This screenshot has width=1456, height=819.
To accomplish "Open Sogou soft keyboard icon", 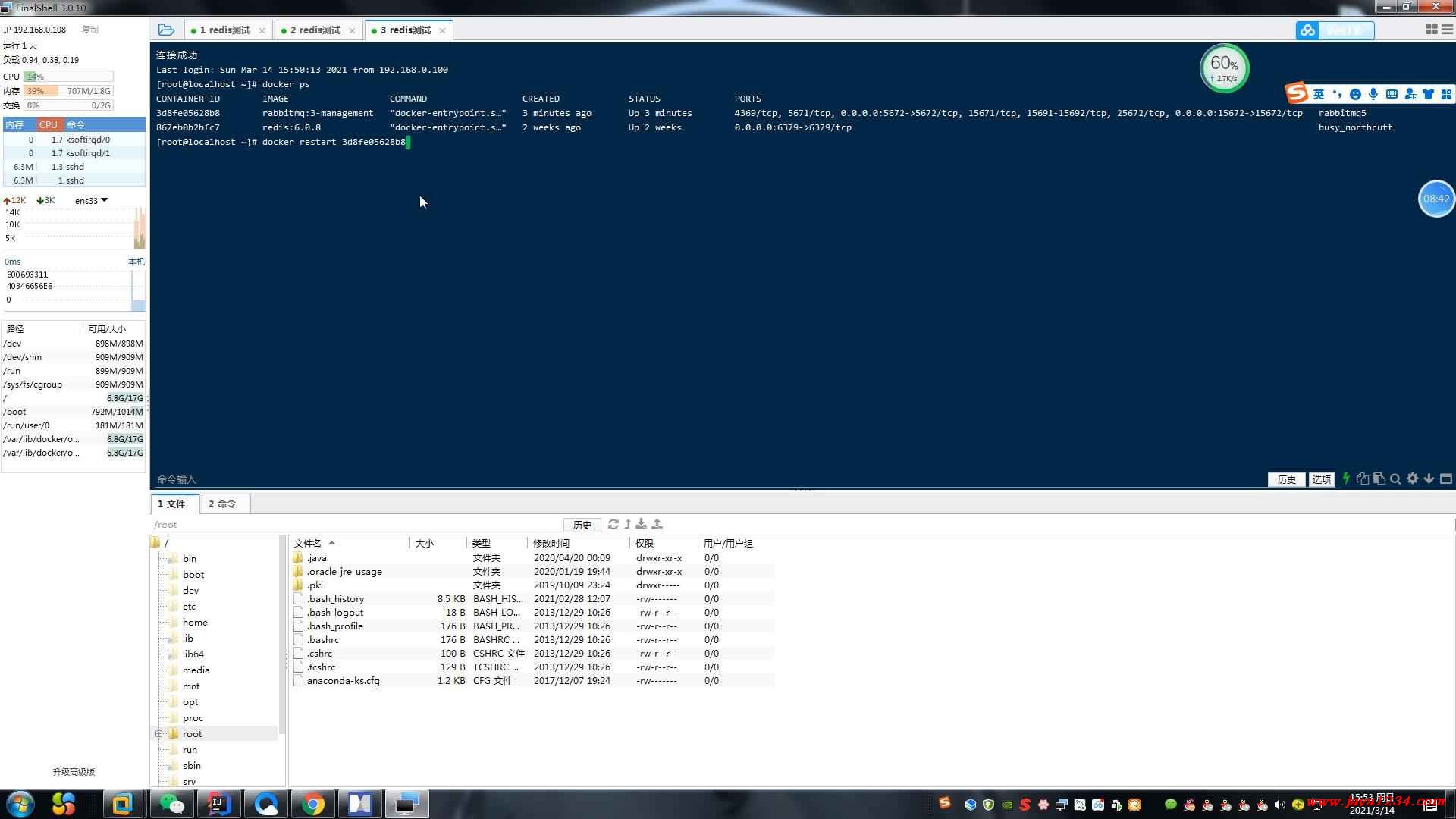I will pos(1392,94).
